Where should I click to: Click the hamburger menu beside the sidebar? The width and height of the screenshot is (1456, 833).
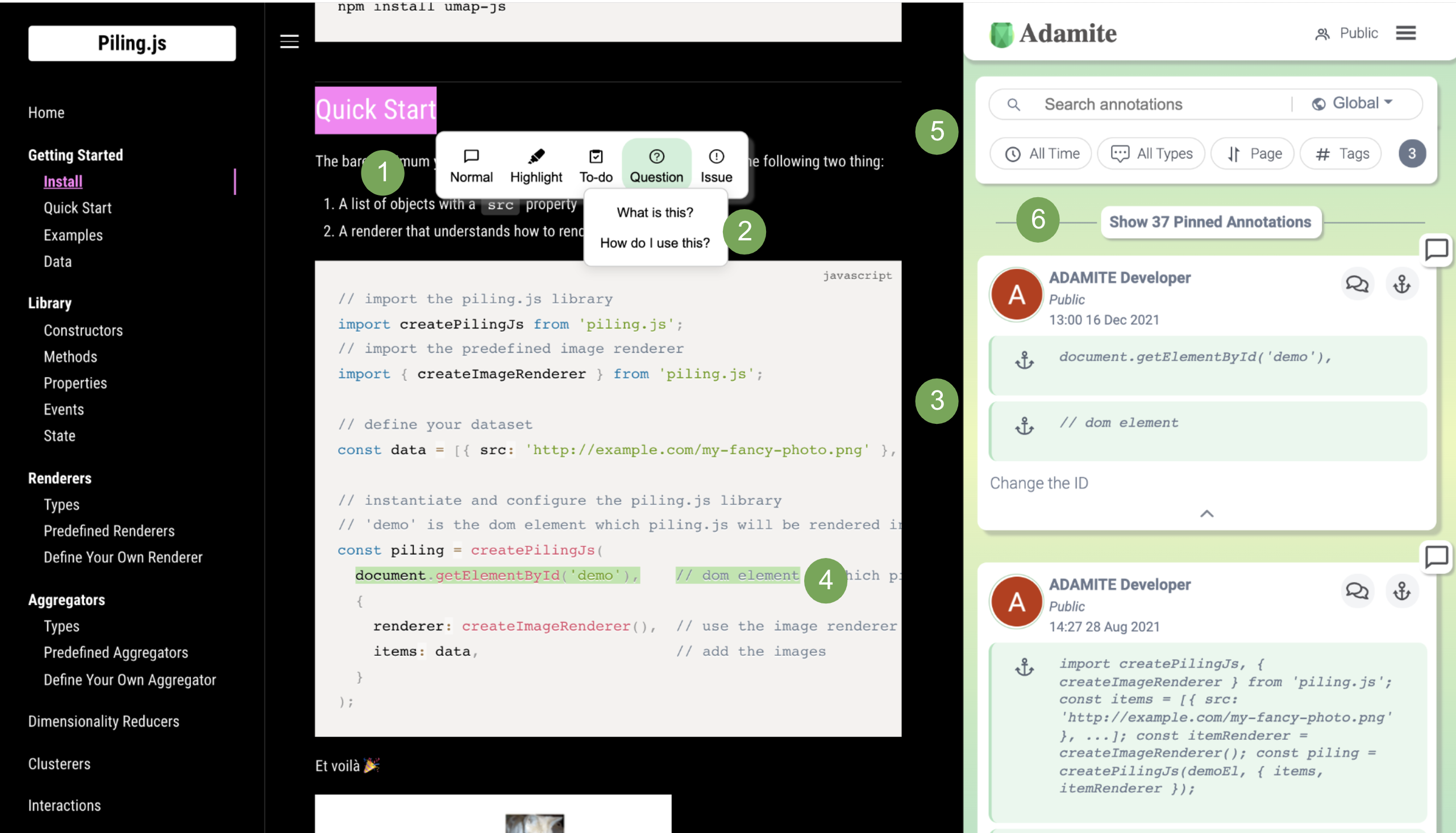[x=289, y=41]
